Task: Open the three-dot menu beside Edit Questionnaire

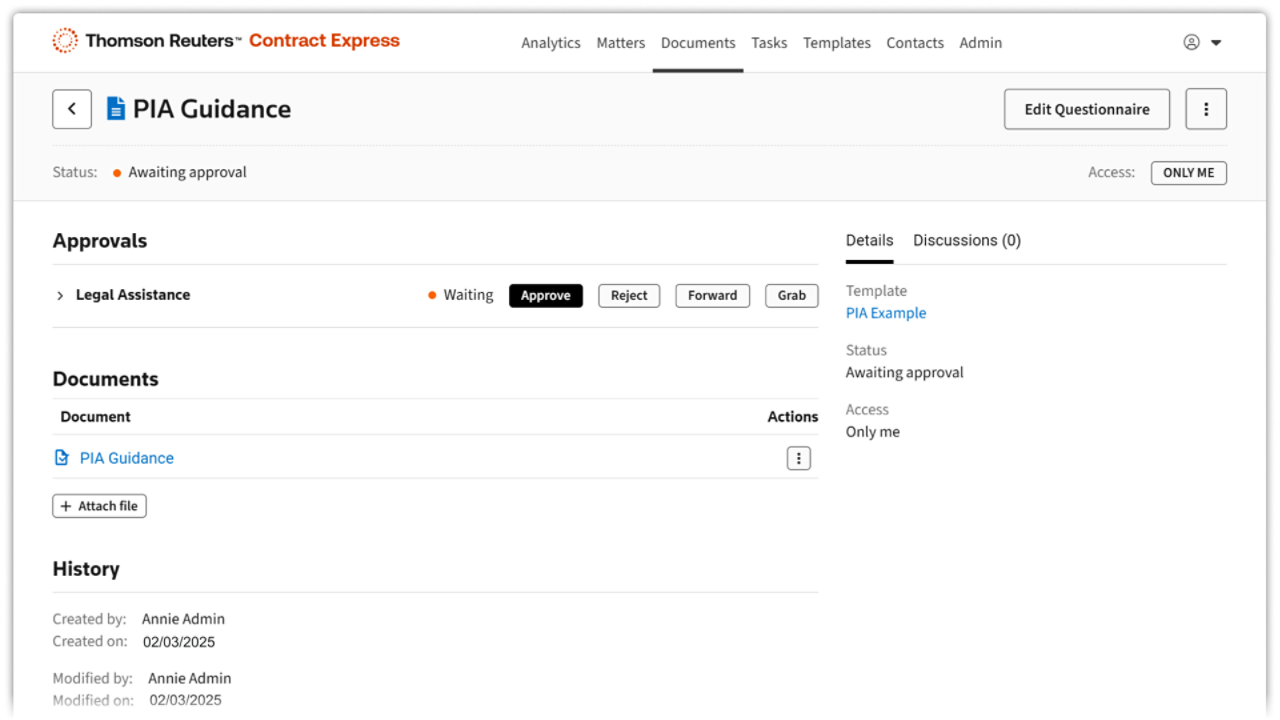Action: [1206, 109]
